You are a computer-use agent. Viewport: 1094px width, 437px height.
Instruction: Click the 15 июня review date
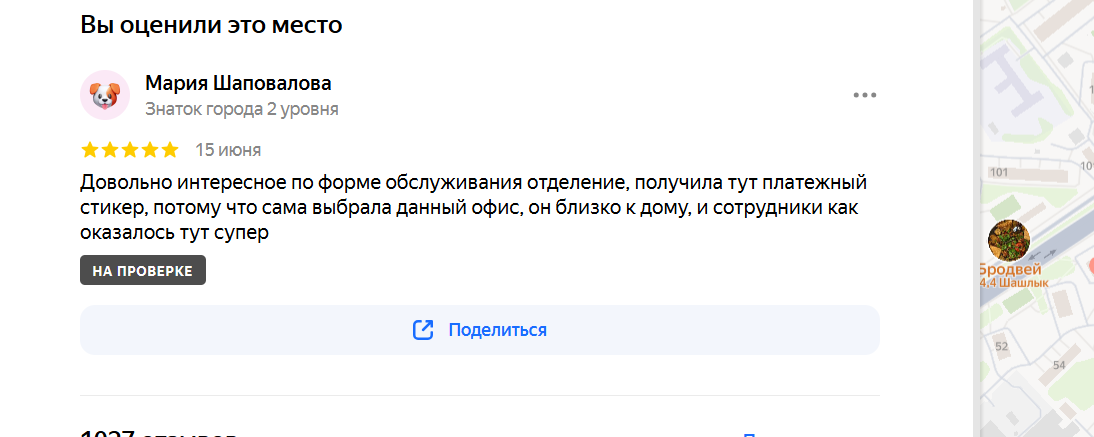coord(228,150)
